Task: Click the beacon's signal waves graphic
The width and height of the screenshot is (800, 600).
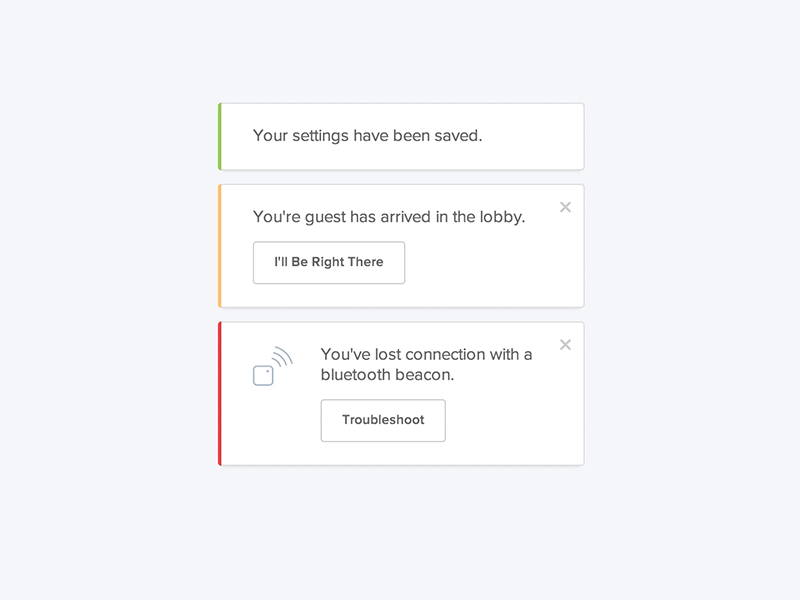Action: 282,357
